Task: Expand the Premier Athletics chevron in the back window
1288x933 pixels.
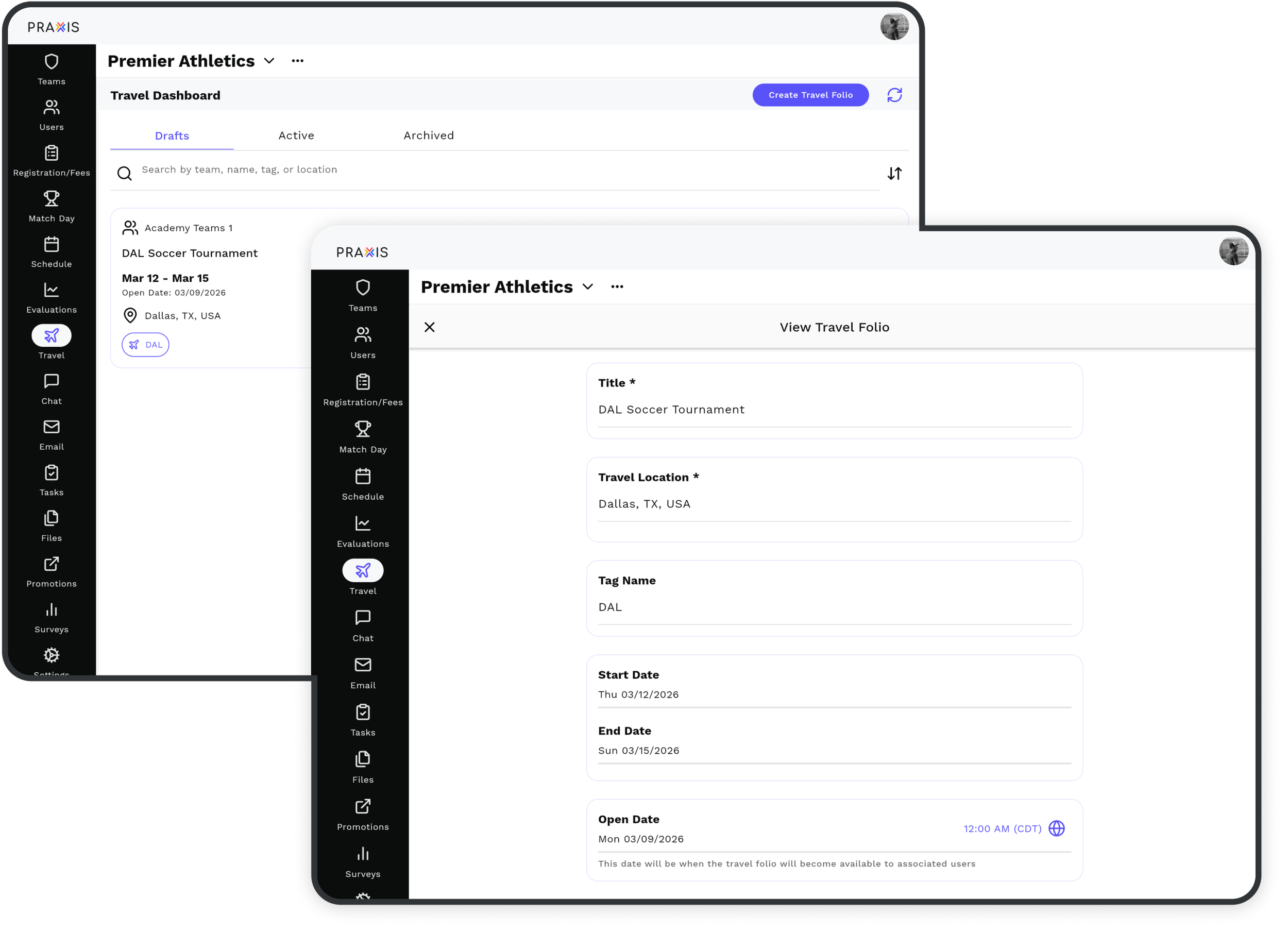Action: (269, 61)
